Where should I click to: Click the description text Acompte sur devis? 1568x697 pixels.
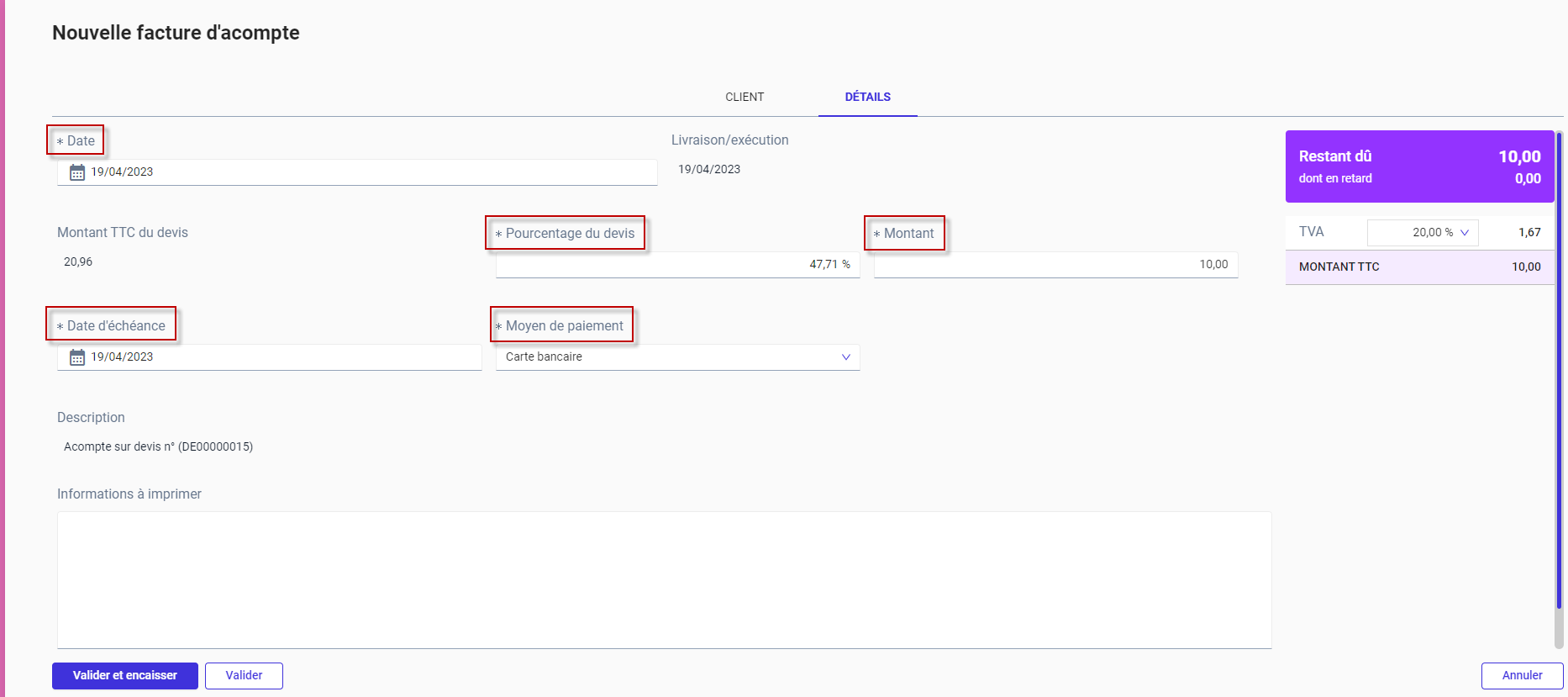click(x=158, y=446)
